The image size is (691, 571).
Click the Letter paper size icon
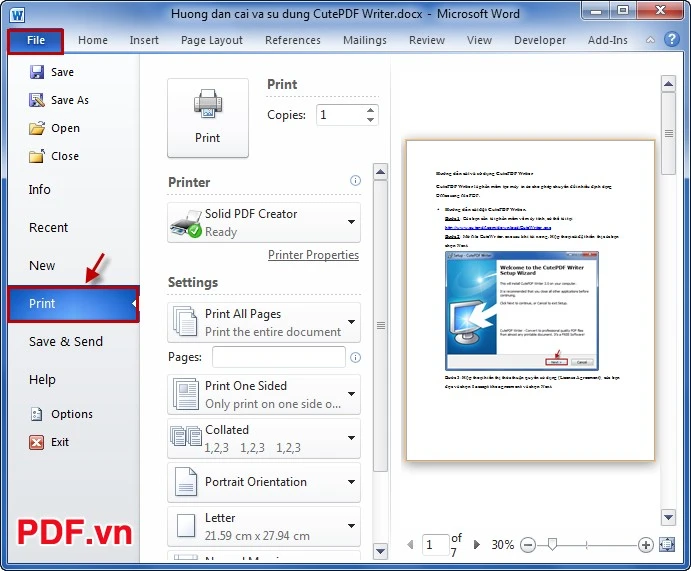[186, 526]
